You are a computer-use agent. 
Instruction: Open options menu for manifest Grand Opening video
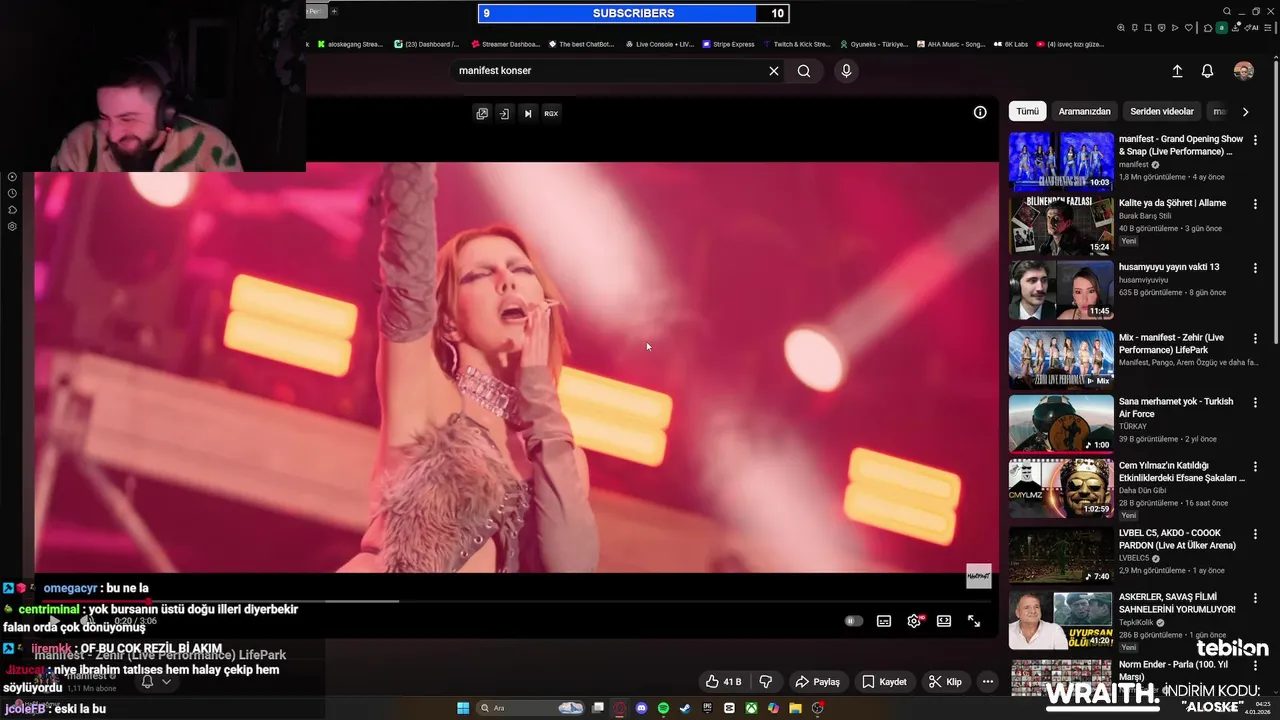[x=1255, y=140]
